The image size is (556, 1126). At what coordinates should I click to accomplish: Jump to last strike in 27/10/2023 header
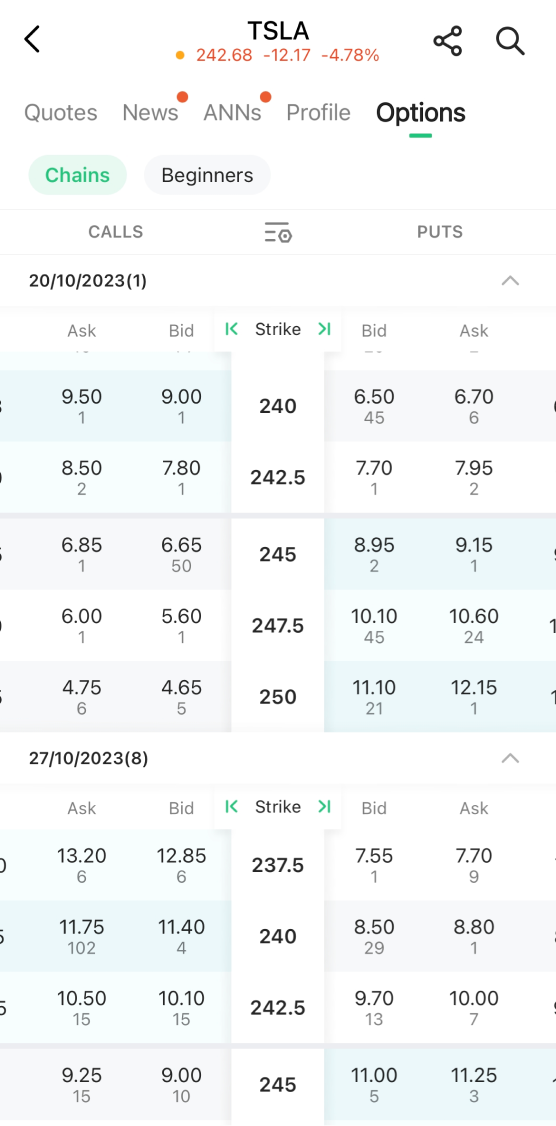click(325, 806)
